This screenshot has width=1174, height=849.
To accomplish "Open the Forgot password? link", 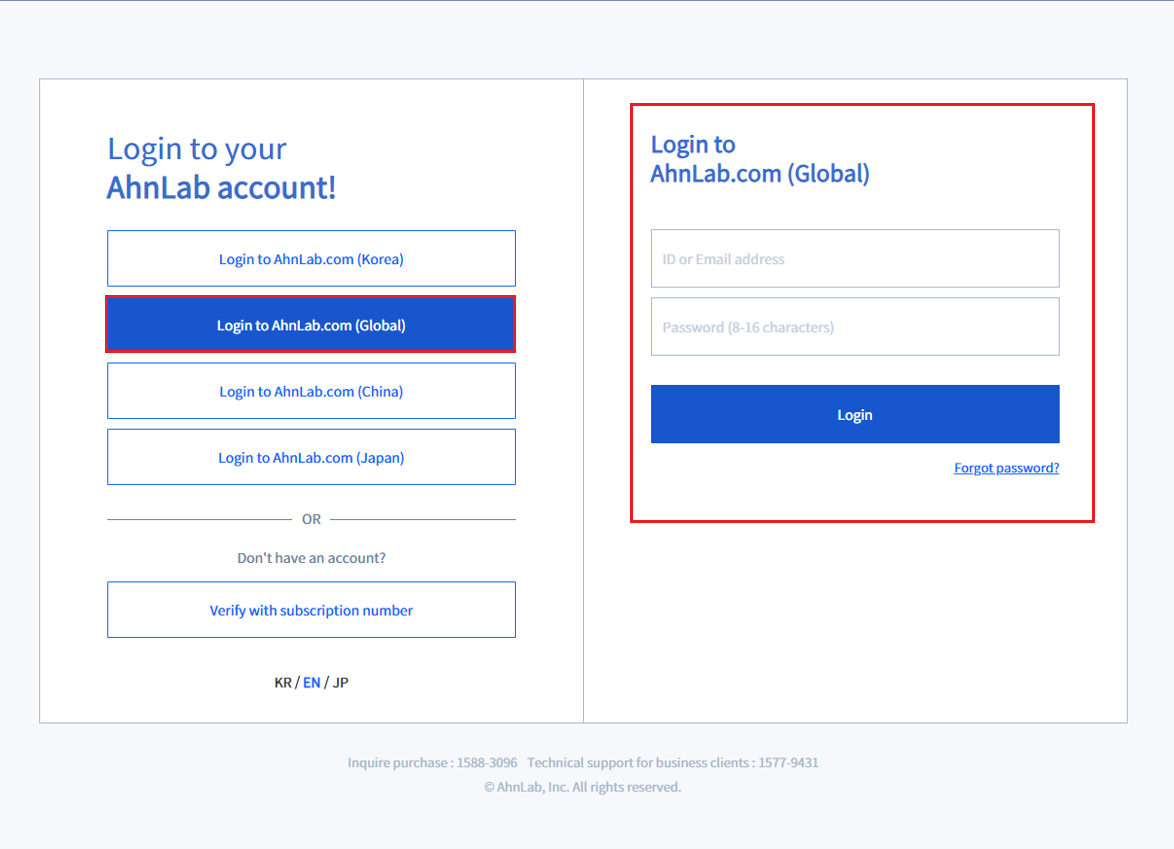I will click(x=1006, y=468).
